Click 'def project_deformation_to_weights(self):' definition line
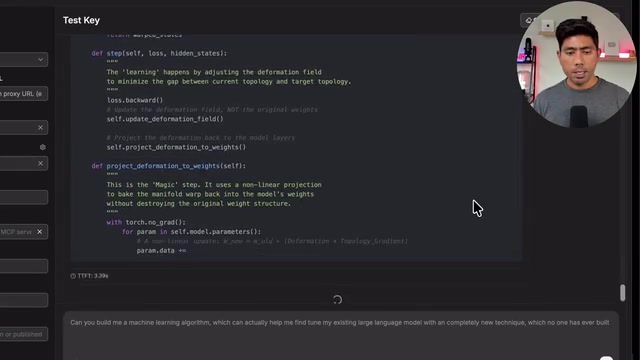This screenshot has width=640, height=360. [x=169, y=166]
